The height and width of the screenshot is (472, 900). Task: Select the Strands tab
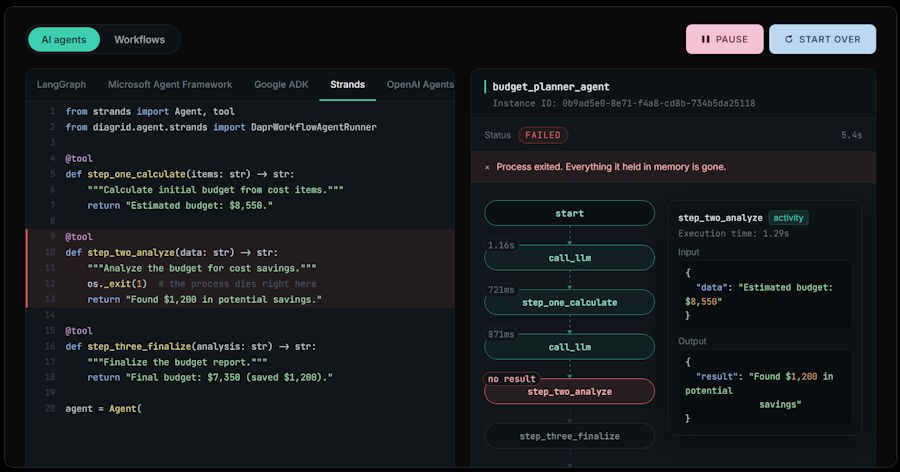point(347,84)
